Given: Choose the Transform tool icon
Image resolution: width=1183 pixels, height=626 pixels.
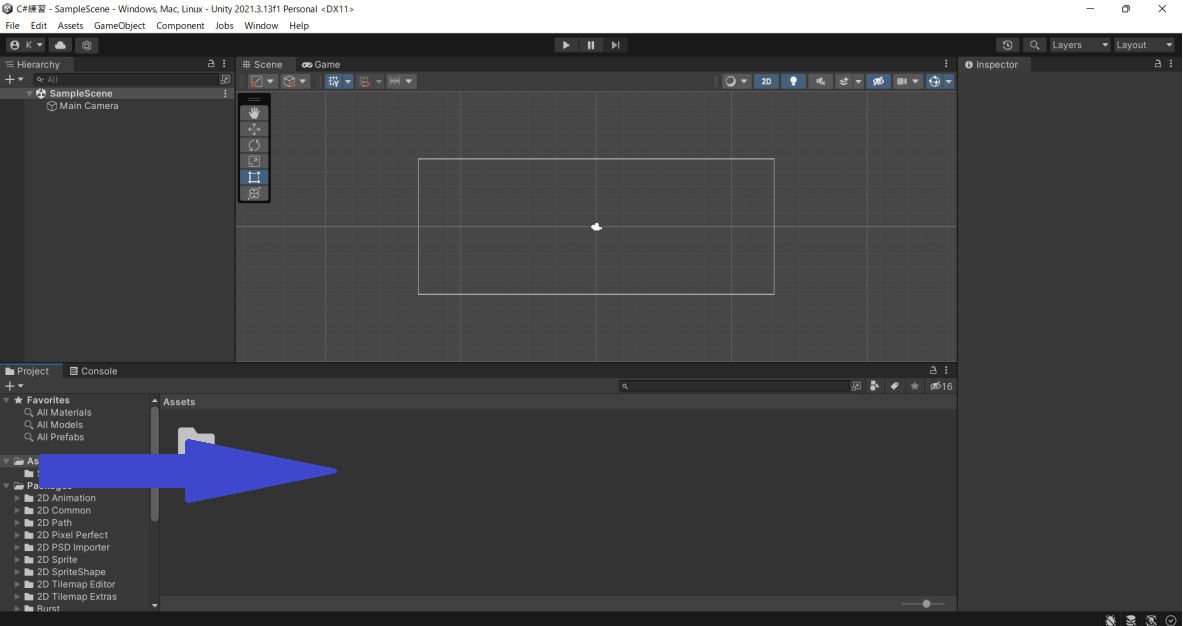Looking at the screenshot, I should (x=254, y=193).
